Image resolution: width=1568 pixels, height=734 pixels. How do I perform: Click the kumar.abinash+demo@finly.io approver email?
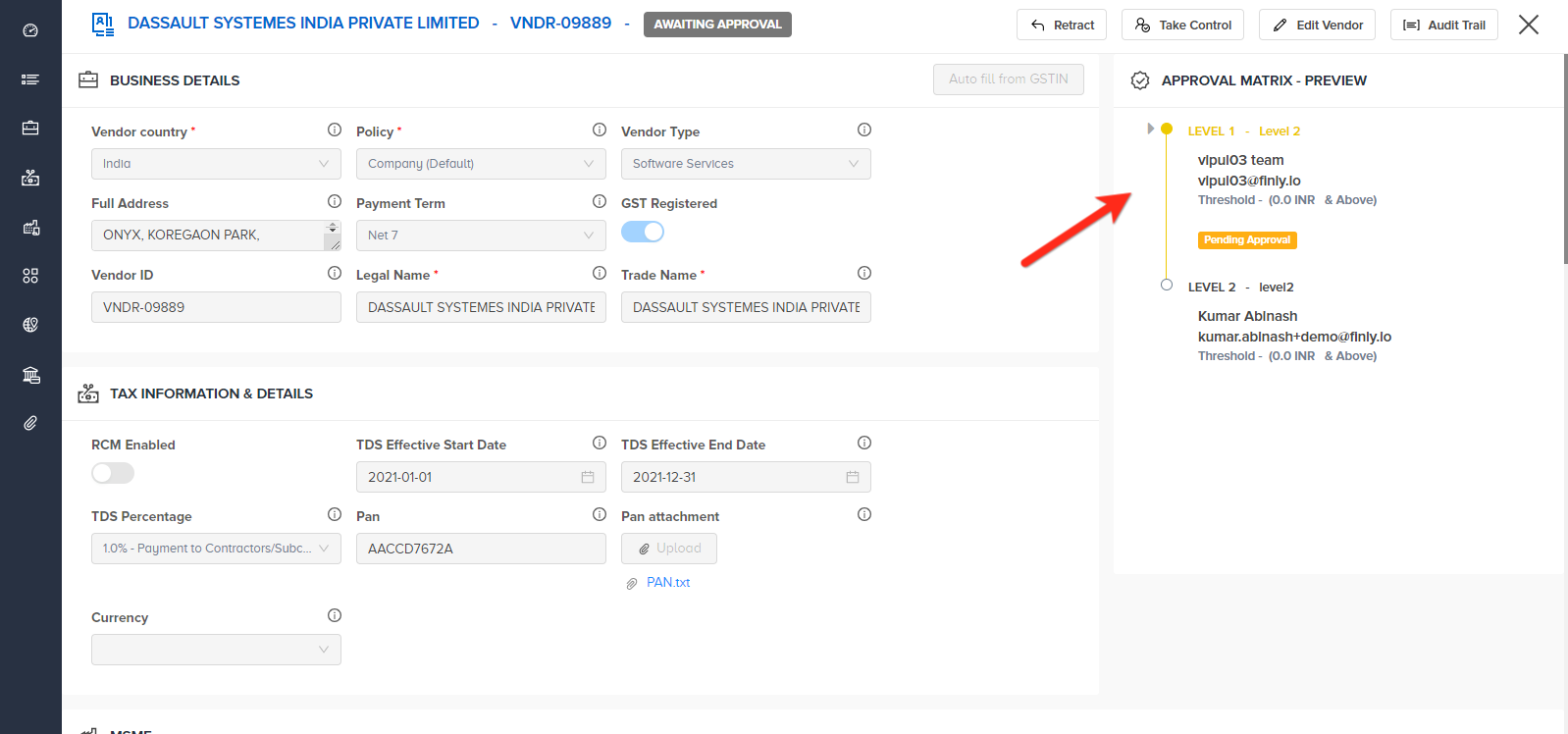pos(1294,337)
